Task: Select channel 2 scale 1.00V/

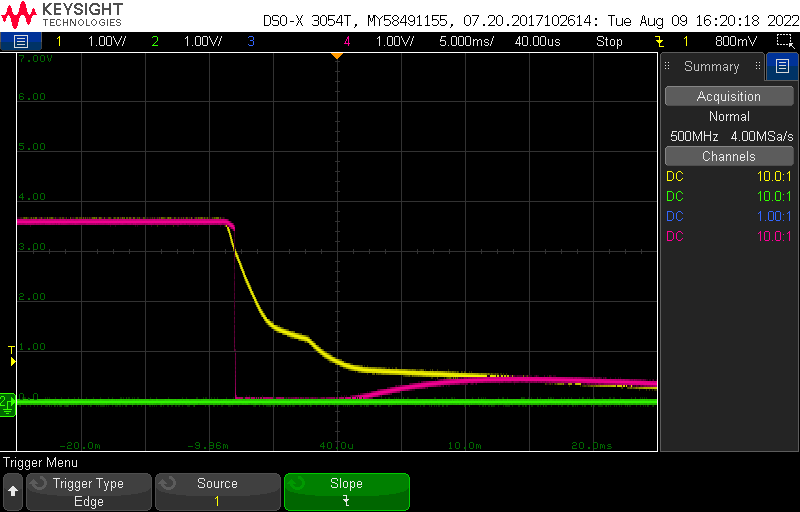Action: click(203, 41)
